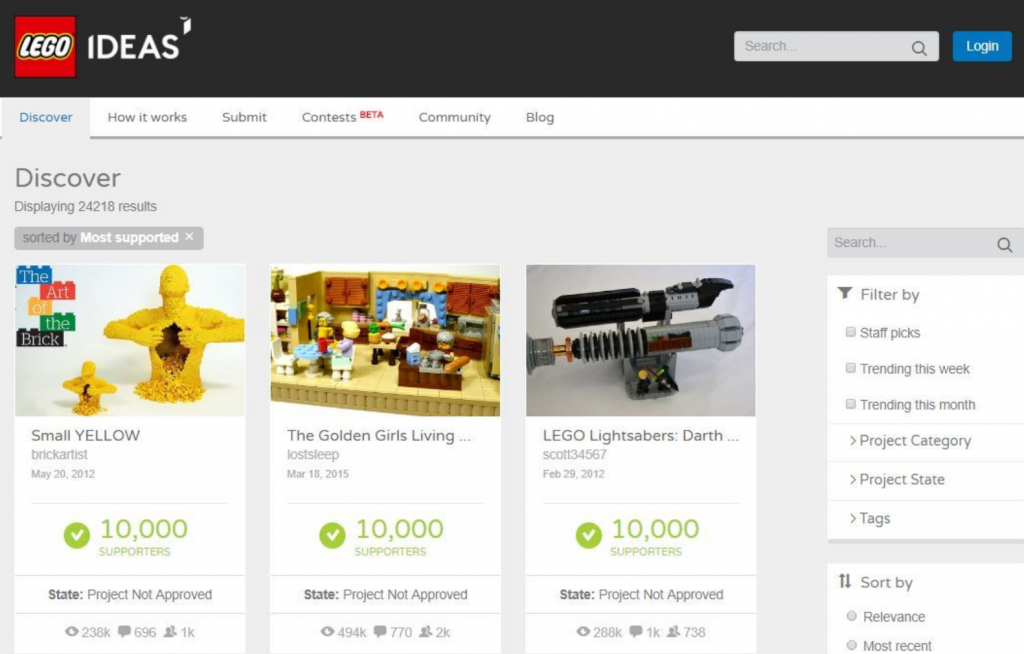The height and width of the screenshot is (654, 1024).
Task: Open the Discover tab
Action: click(x=46, y=118)
